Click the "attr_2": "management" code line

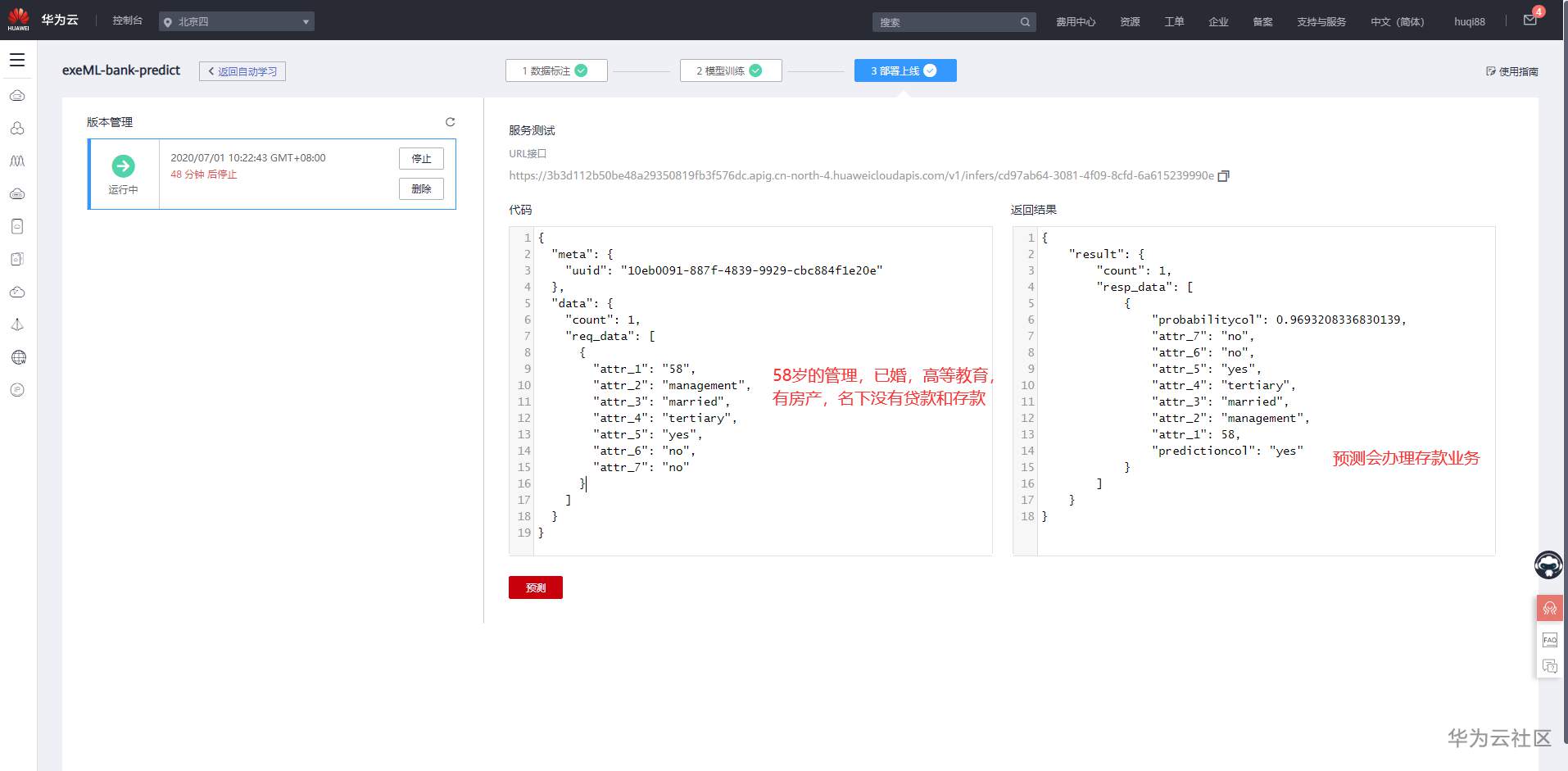point(673,385)
